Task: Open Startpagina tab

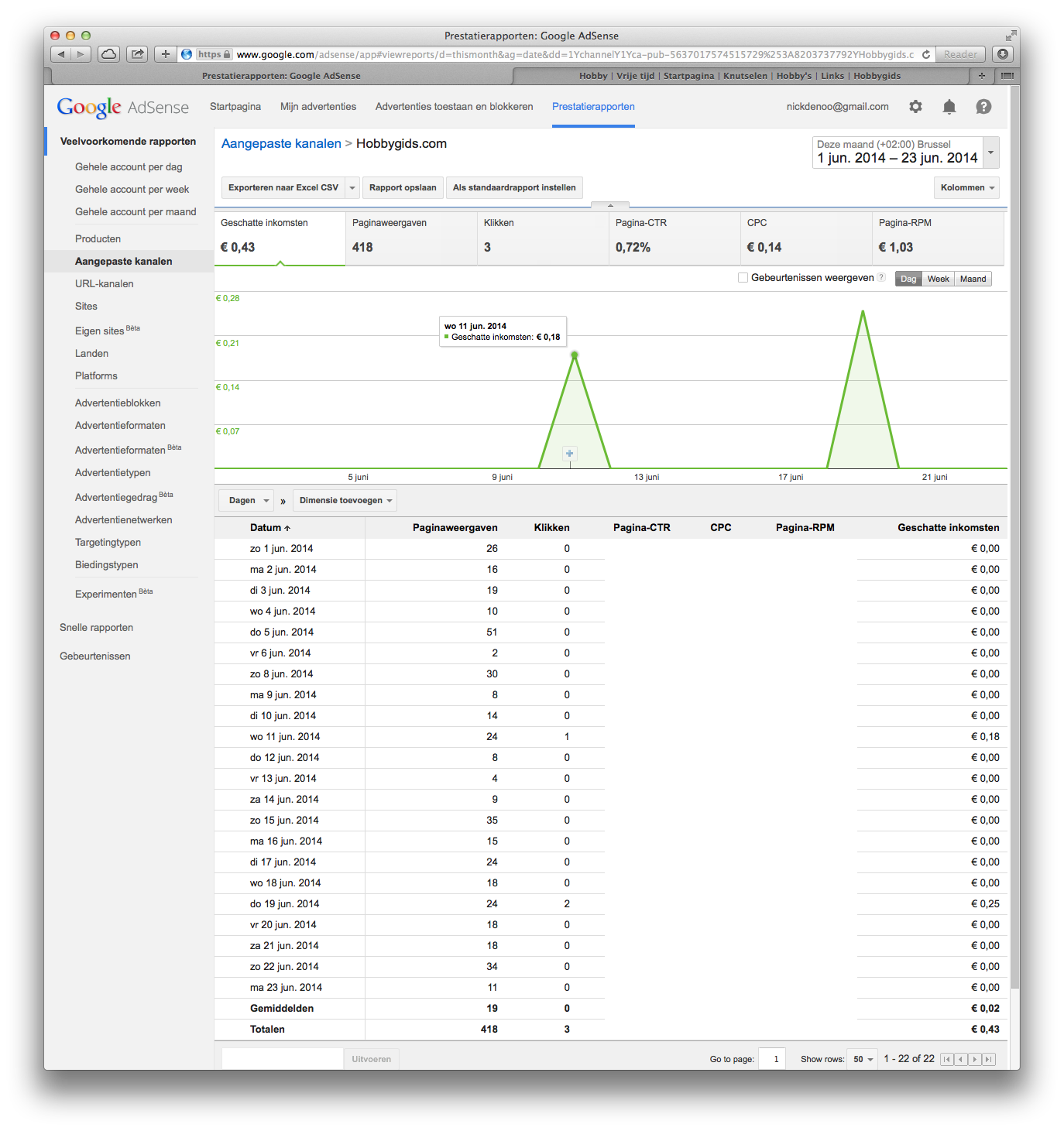Action: [235, 107]
